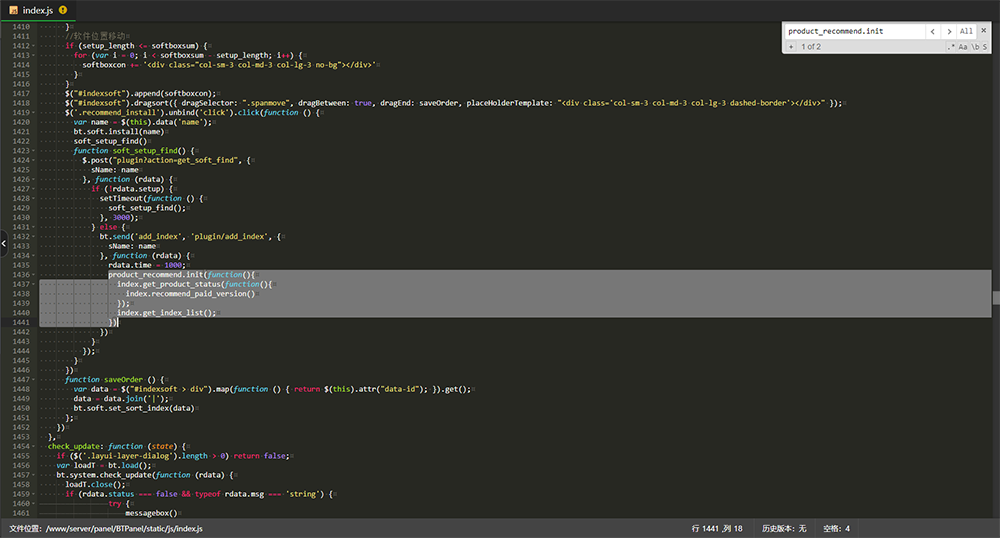This screenshot has width=1000, height=538.
Task: Click the vertical scrollbar thumb
Action: point(995,297)
